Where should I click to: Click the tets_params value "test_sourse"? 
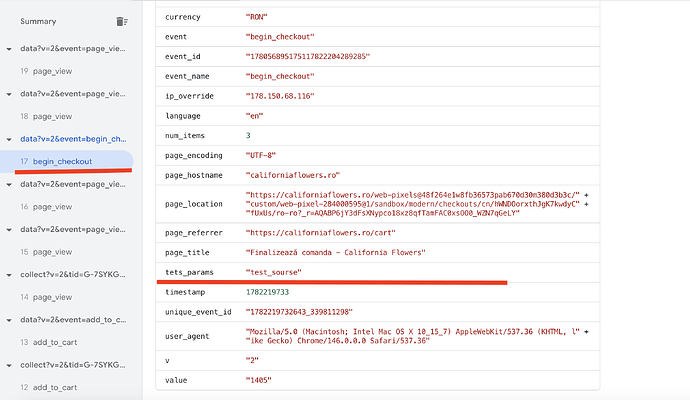[273, 272]
